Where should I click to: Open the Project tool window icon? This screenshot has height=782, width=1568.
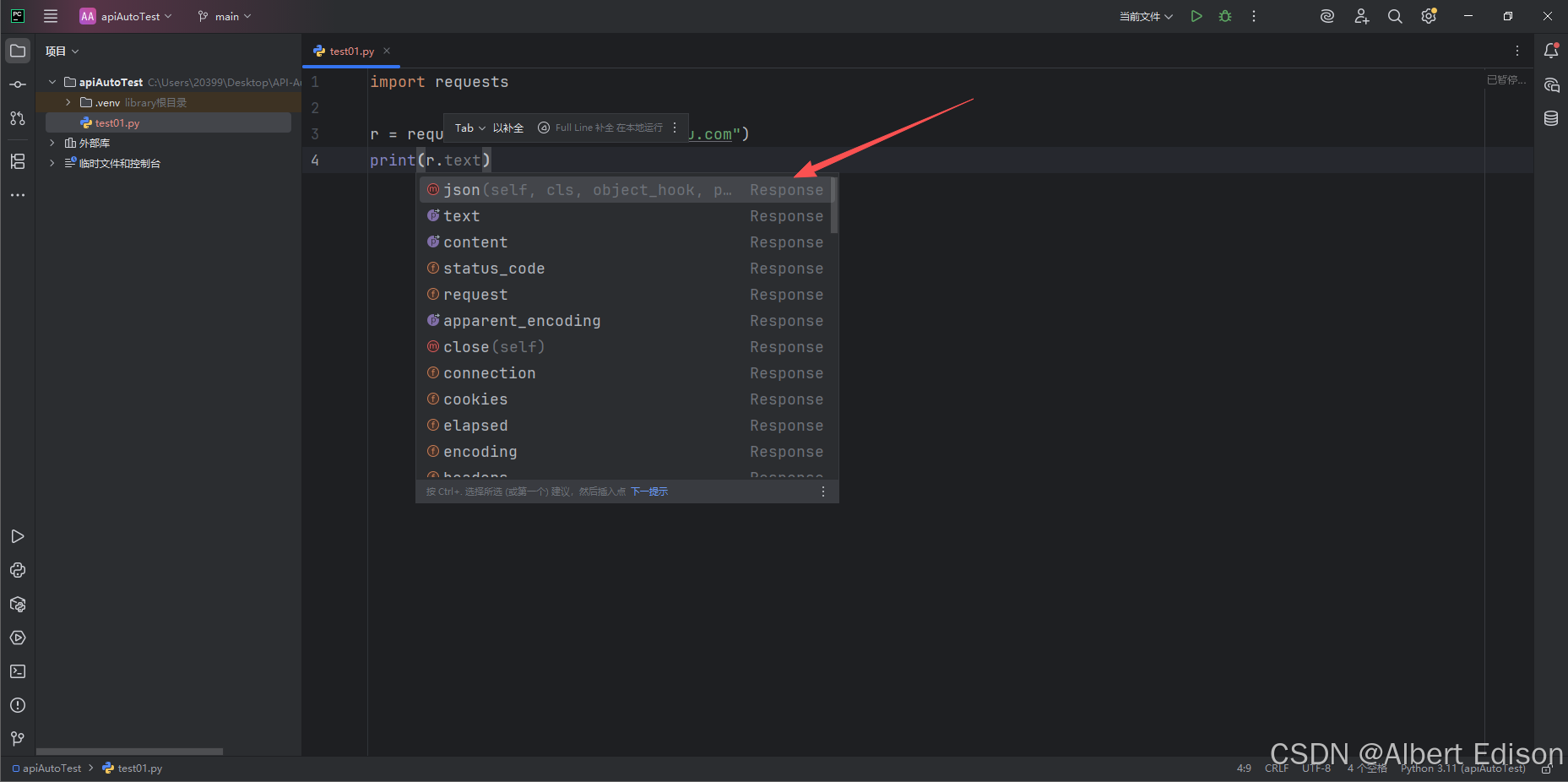(18, 51)
